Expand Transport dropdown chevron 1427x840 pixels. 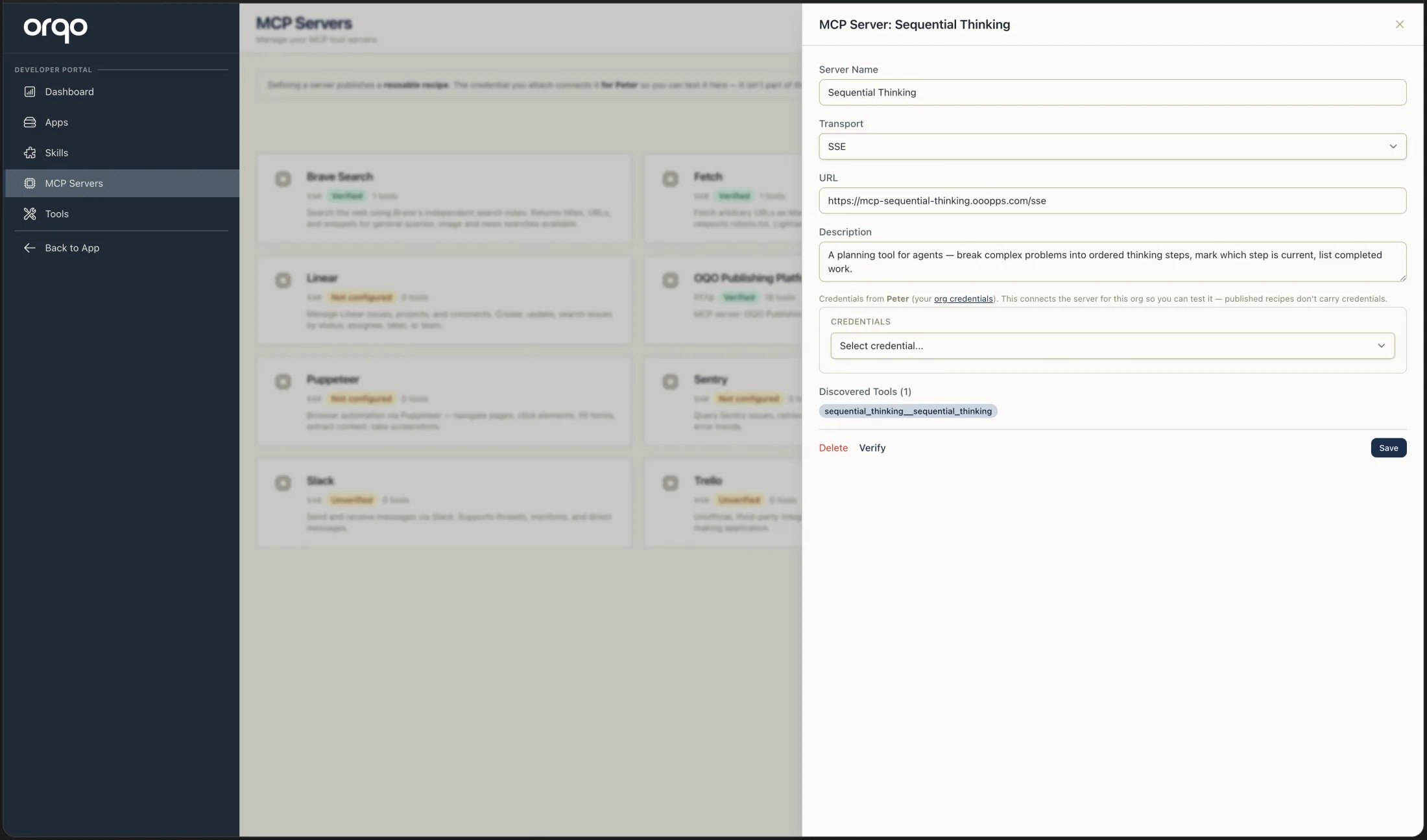click(x=1393, y=147)
